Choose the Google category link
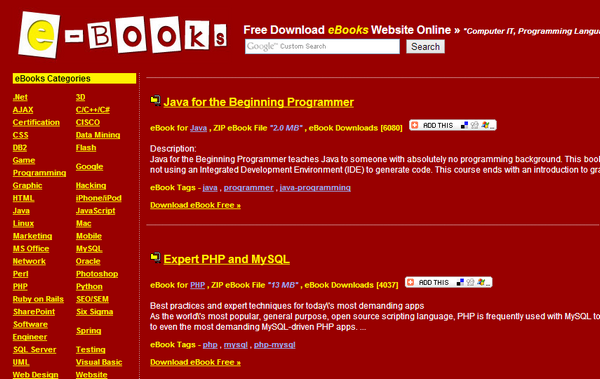The height and width of the screenshot is (379, 600). [89, 167]
